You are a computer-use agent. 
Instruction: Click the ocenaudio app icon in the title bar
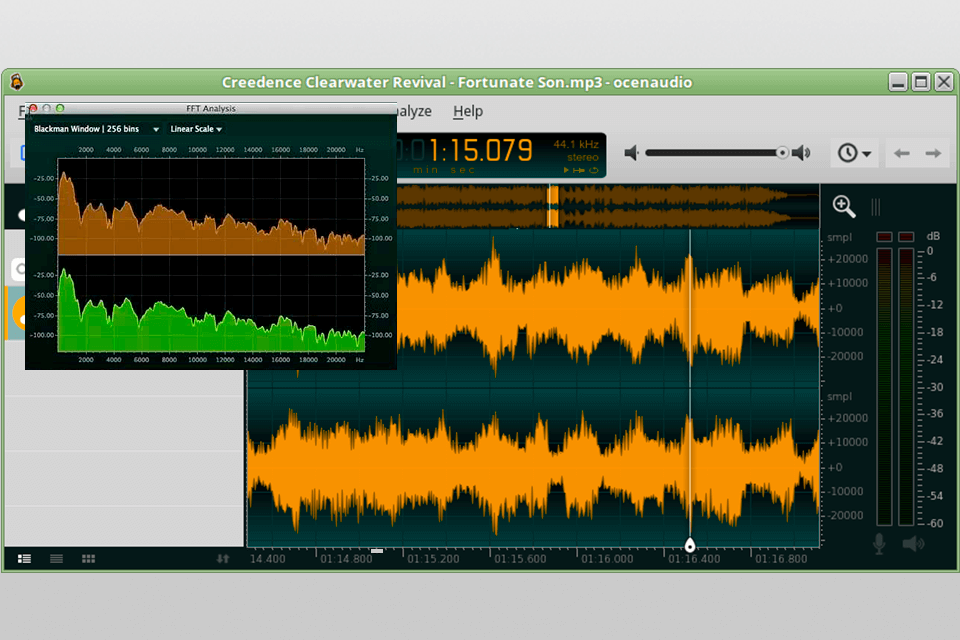[17, 81]
